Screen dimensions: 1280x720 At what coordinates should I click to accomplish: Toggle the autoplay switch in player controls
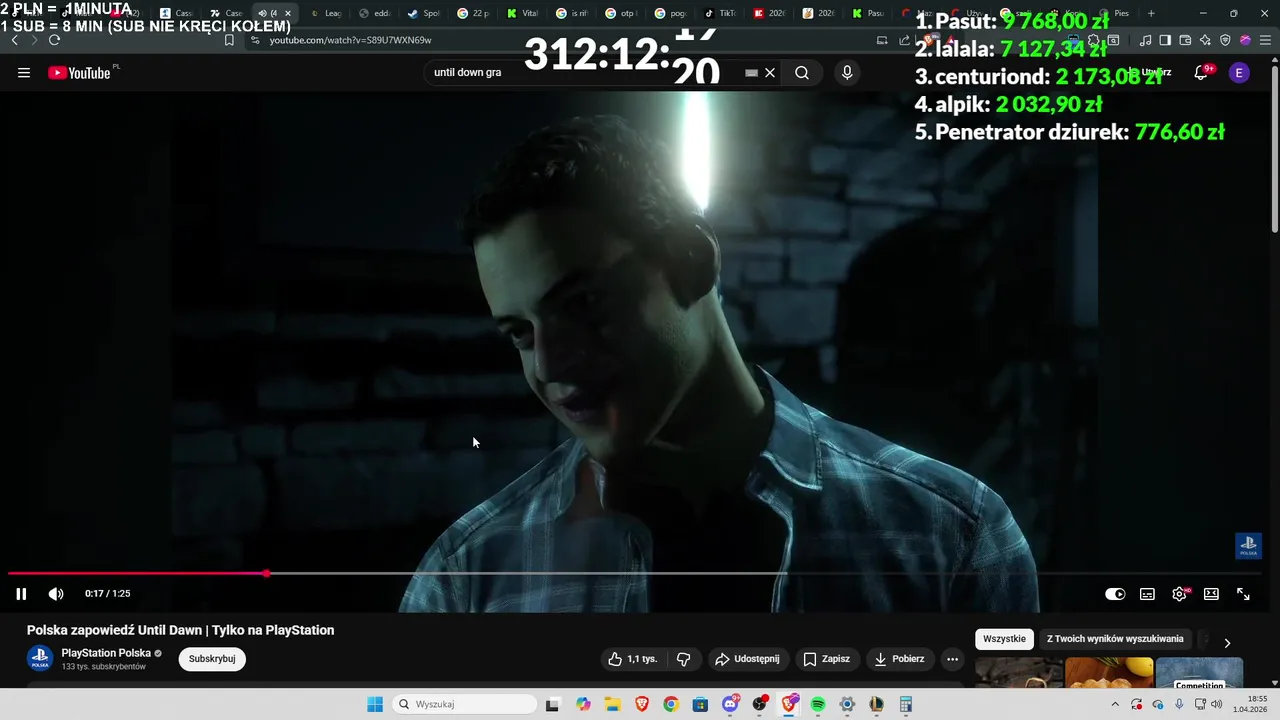tap(1115, 594)
